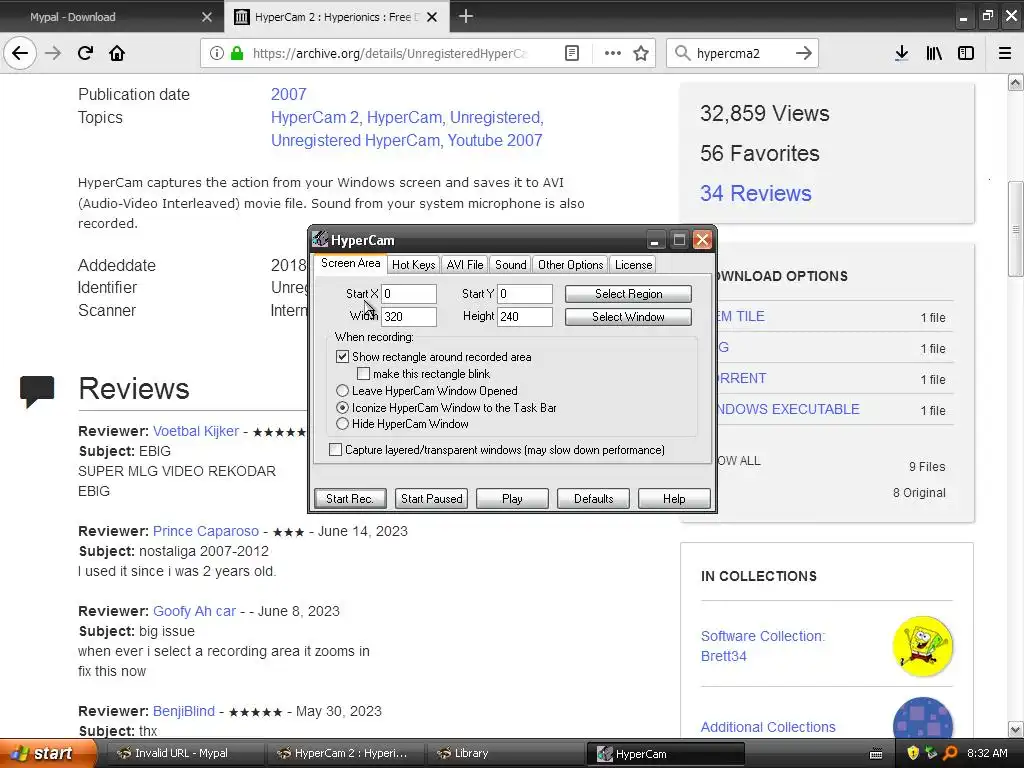Image resolution: width=1024 pixels, height=768 pixels.
Task: Toggle reader view icon in address bar
Action: (571, 53)
